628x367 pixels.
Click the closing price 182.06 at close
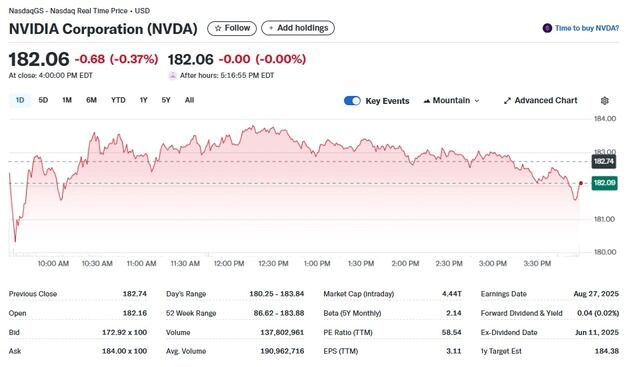click(x=39, y=59)
